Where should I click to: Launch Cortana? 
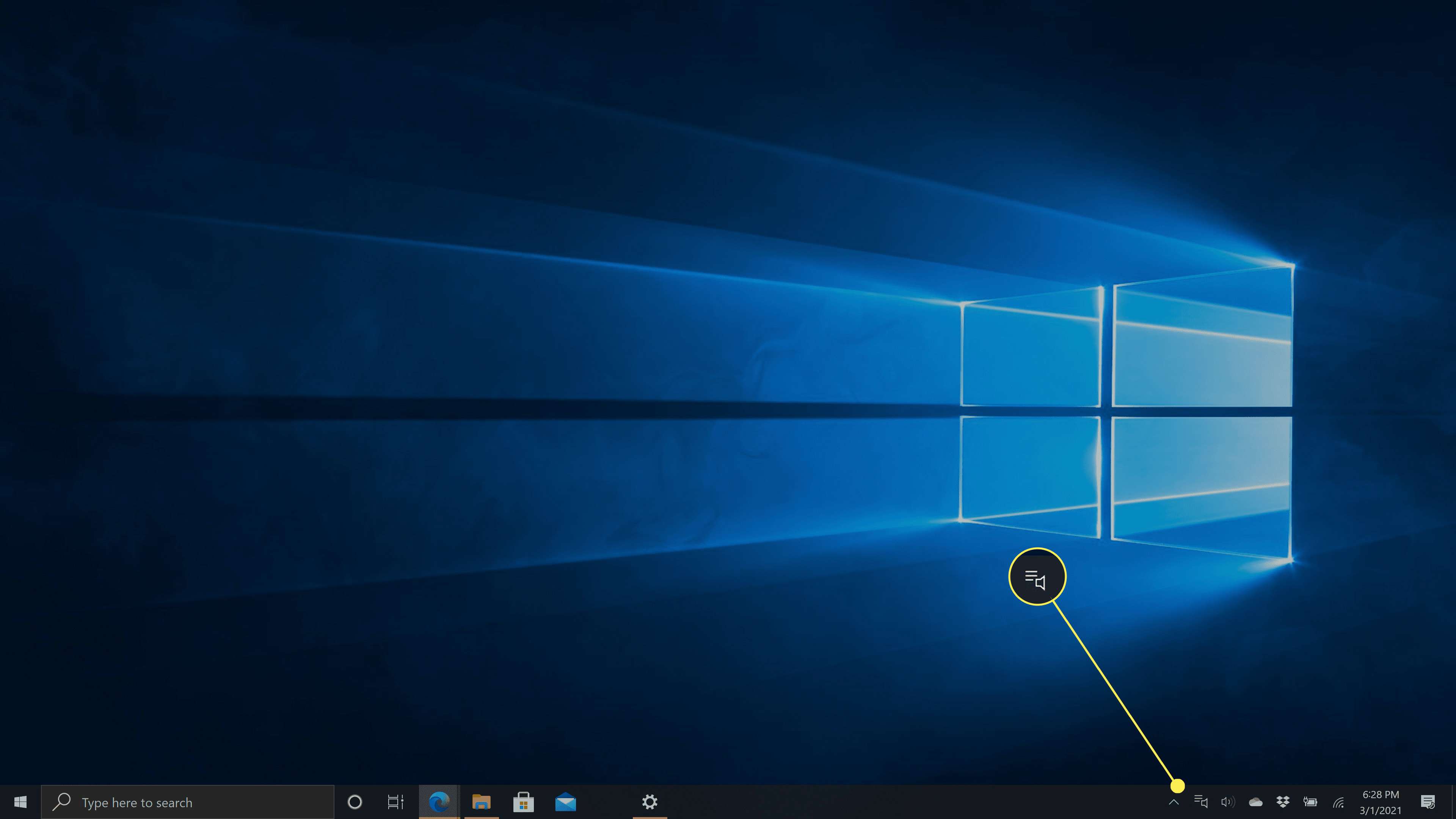[355, 802]
